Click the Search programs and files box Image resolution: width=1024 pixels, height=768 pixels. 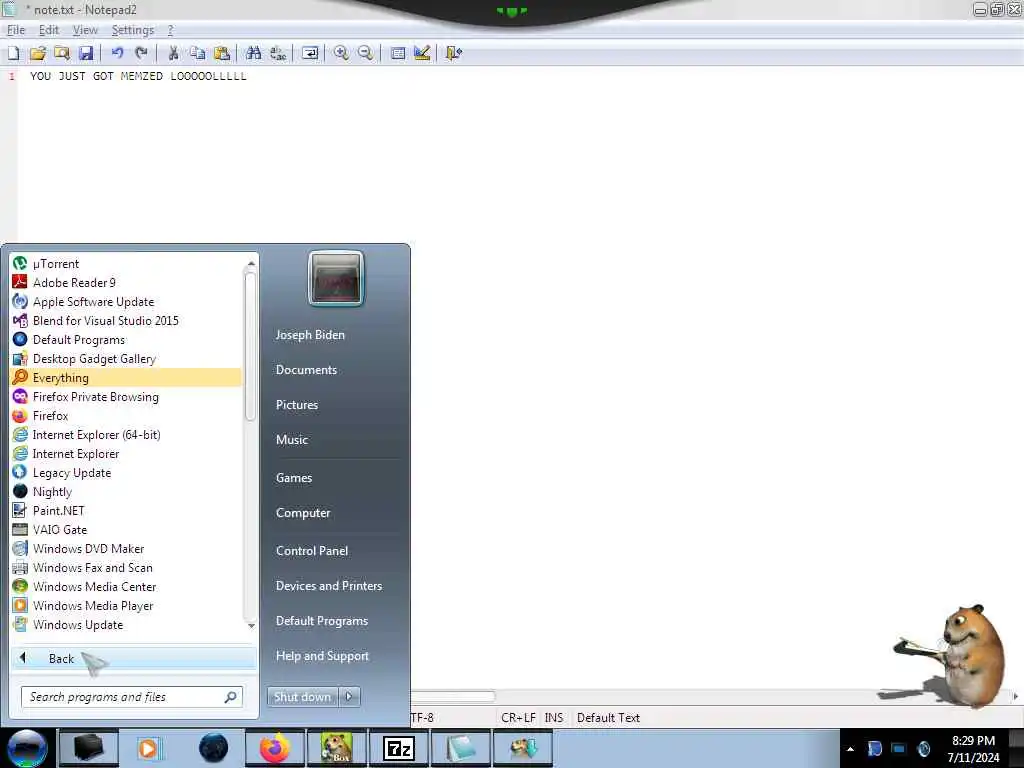tap(132, 697)
